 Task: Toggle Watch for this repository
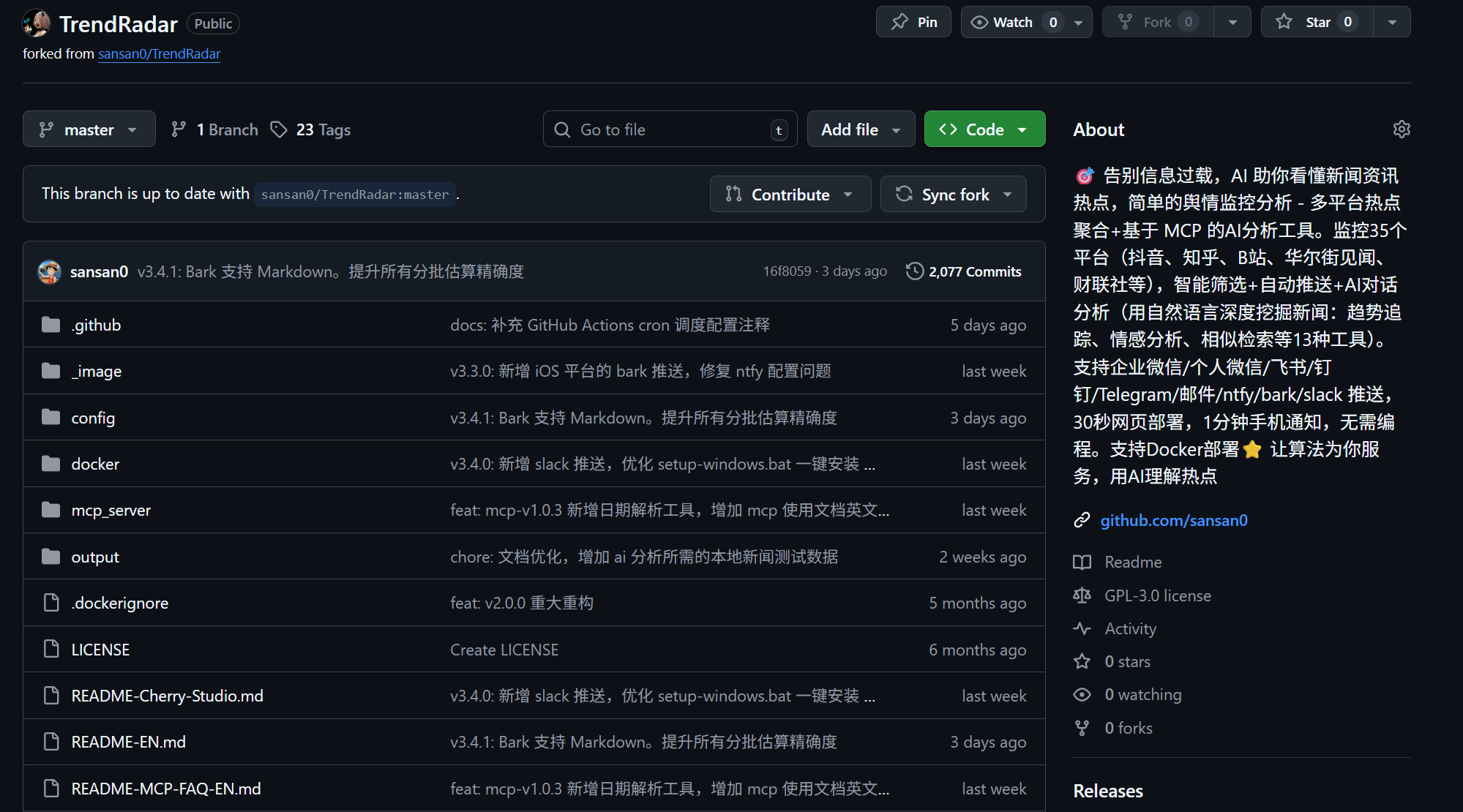pyautogui.click(x=1014, y=22)
